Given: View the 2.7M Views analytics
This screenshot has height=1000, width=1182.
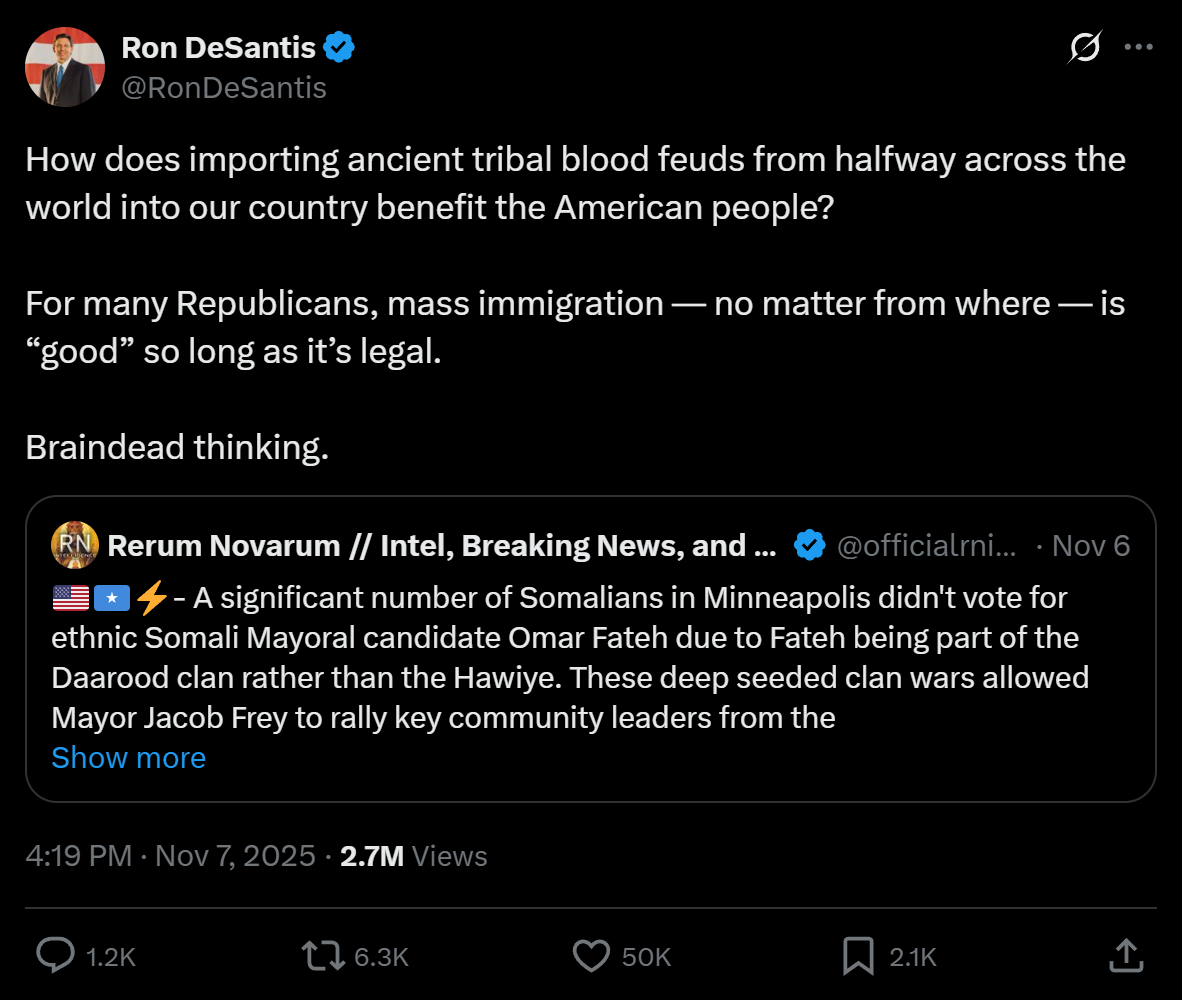Looking at the screenshot, I should [413, 856].
